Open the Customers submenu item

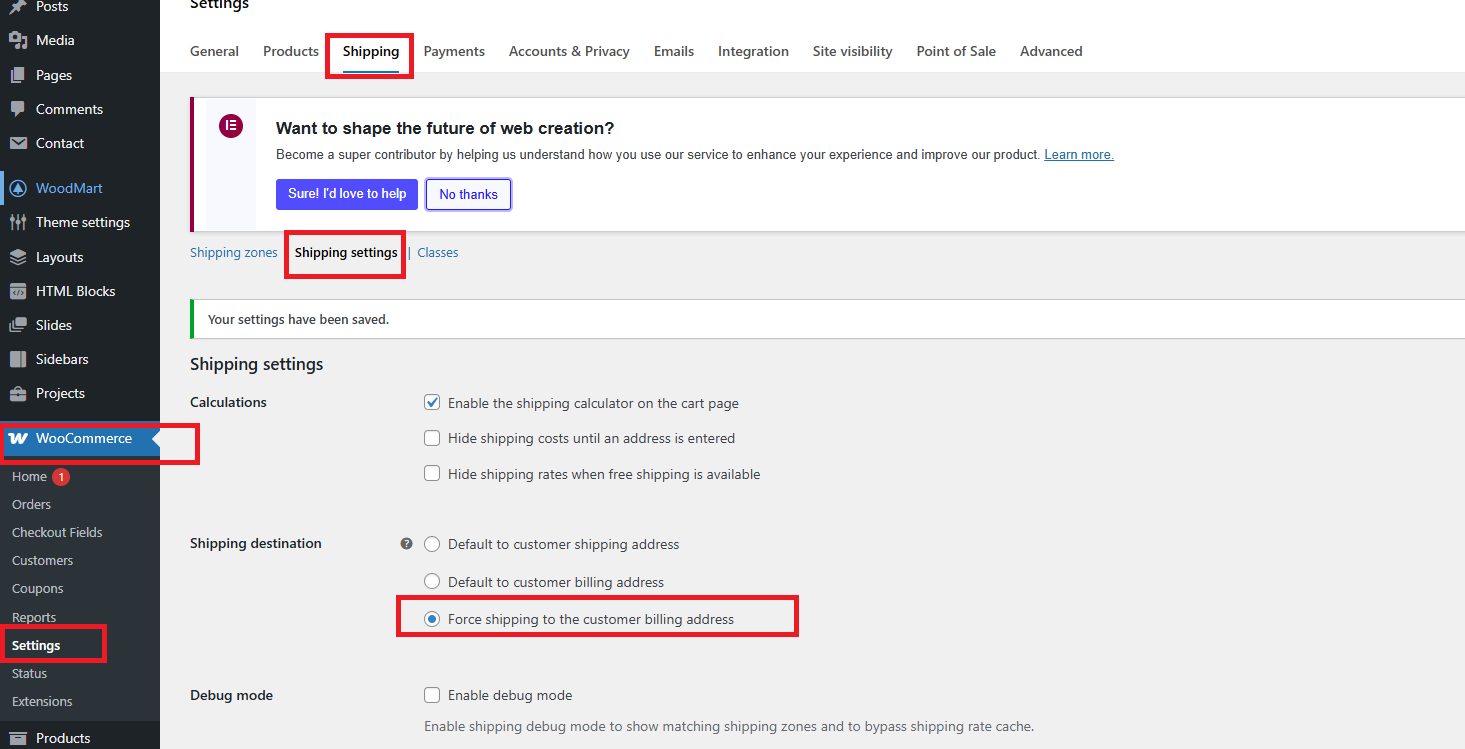[42, 561]
